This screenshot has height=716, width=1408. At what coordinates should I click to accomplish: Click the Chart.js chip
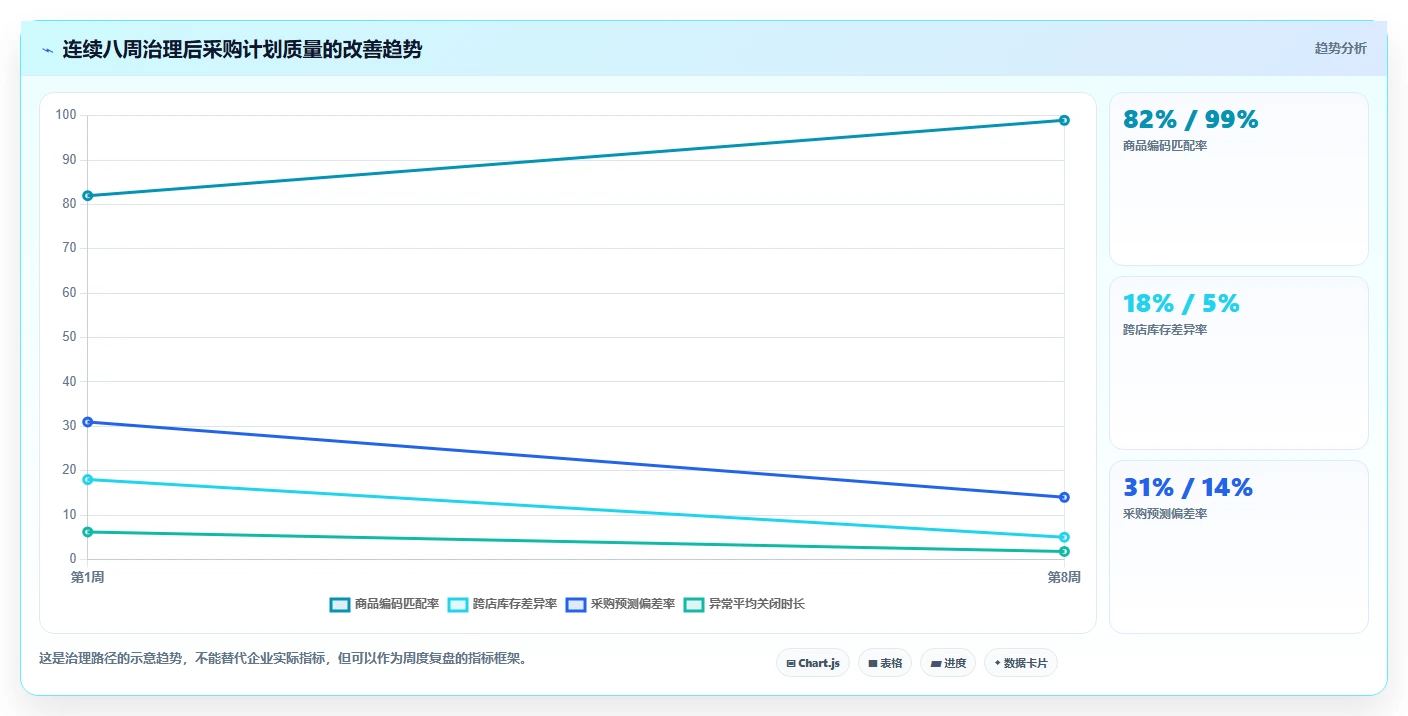pos(813,663)
